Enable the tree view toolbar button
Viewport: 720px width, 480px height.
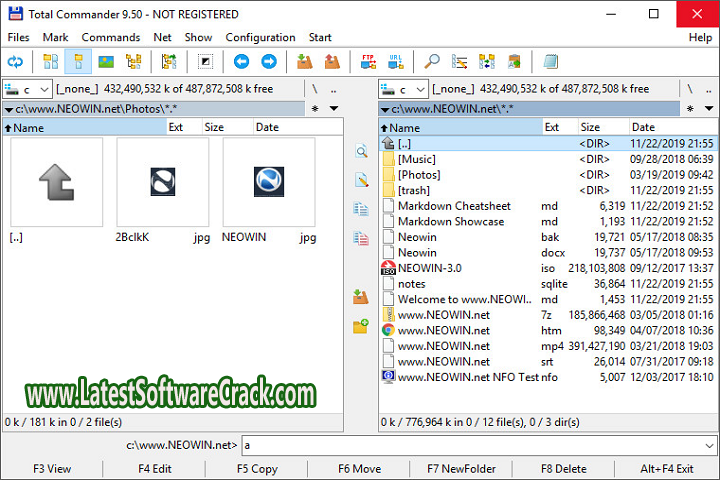coord(133,62)
